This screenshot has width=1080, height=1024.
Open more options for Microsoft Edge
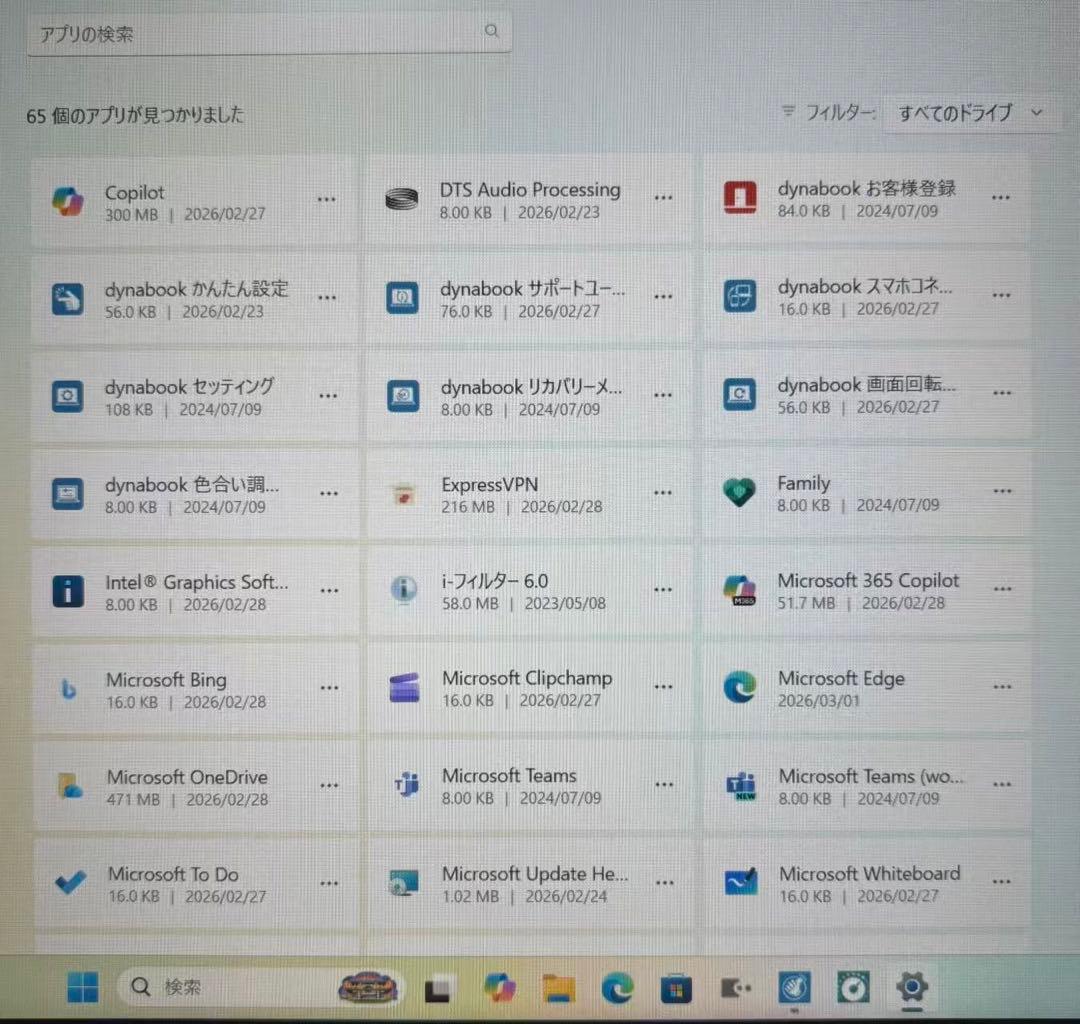tap(1002, 687)
